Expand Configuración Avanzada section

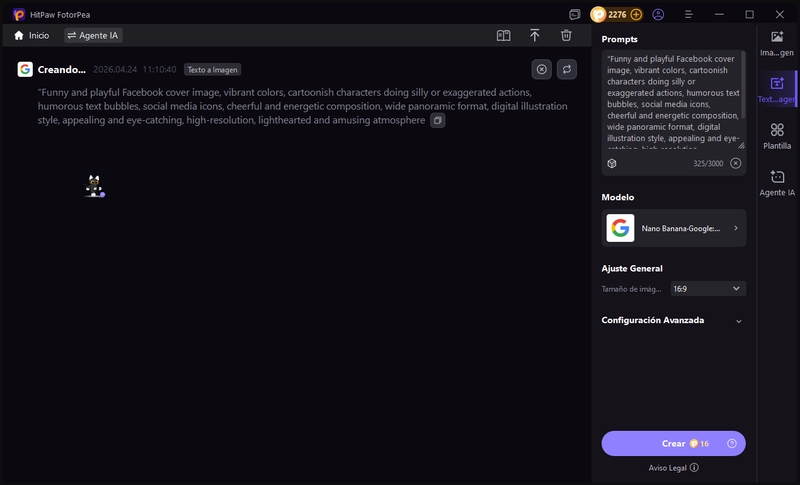point(672,320)
